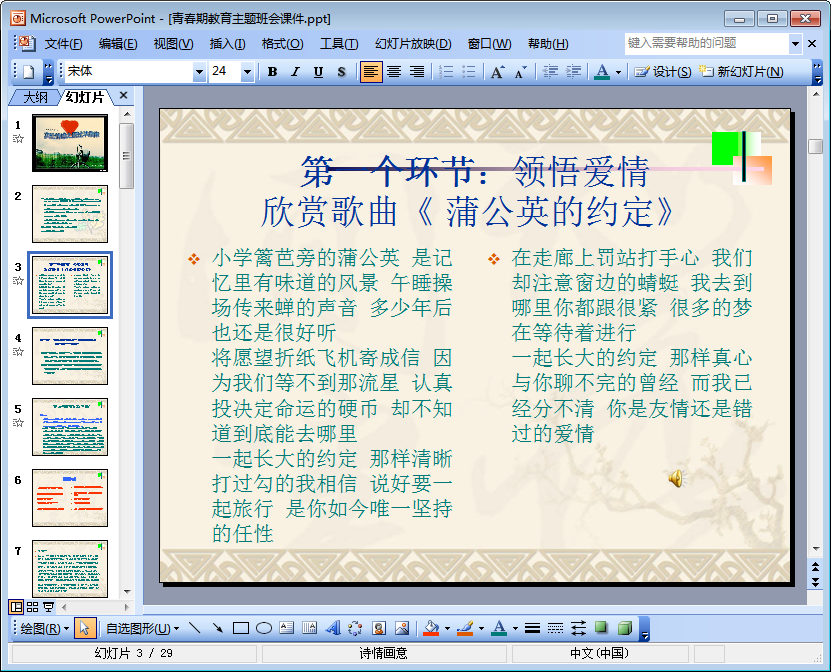Close the slide thumbnail pane
Image resolution: width=831 pixels, height=672 pixels.
pos(123,95)
